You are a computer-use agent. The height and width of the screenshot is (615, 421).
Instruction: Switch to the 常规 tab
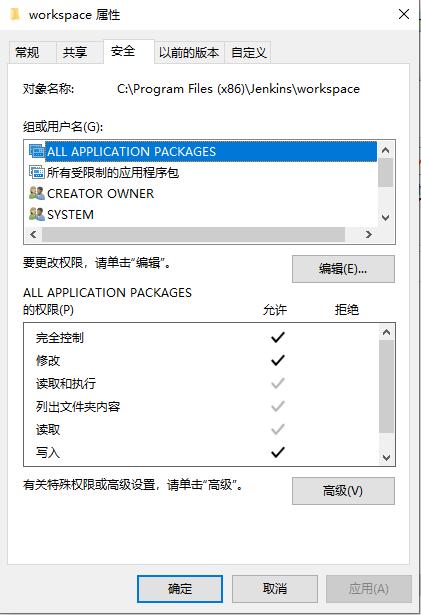[x=27, y=52]
